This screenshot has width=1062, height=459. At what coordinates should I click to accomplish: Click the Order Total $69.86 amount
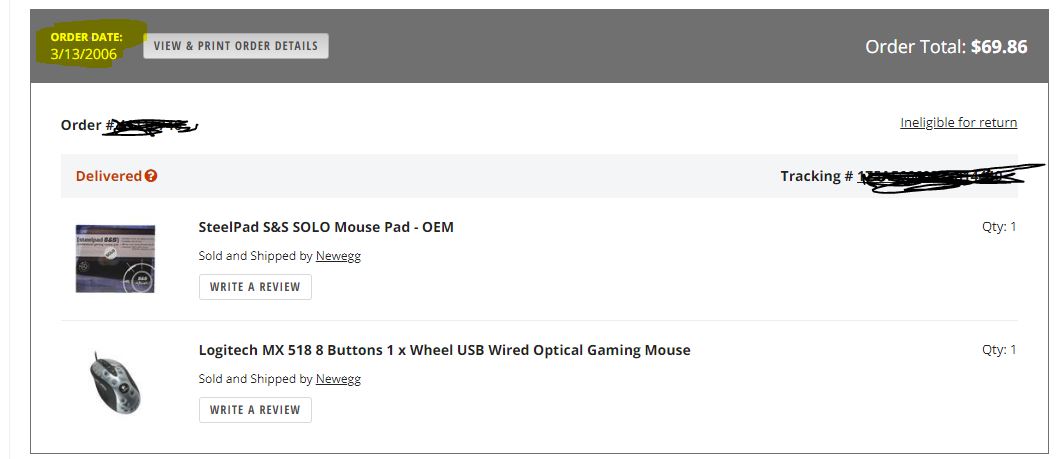[999, 47]
